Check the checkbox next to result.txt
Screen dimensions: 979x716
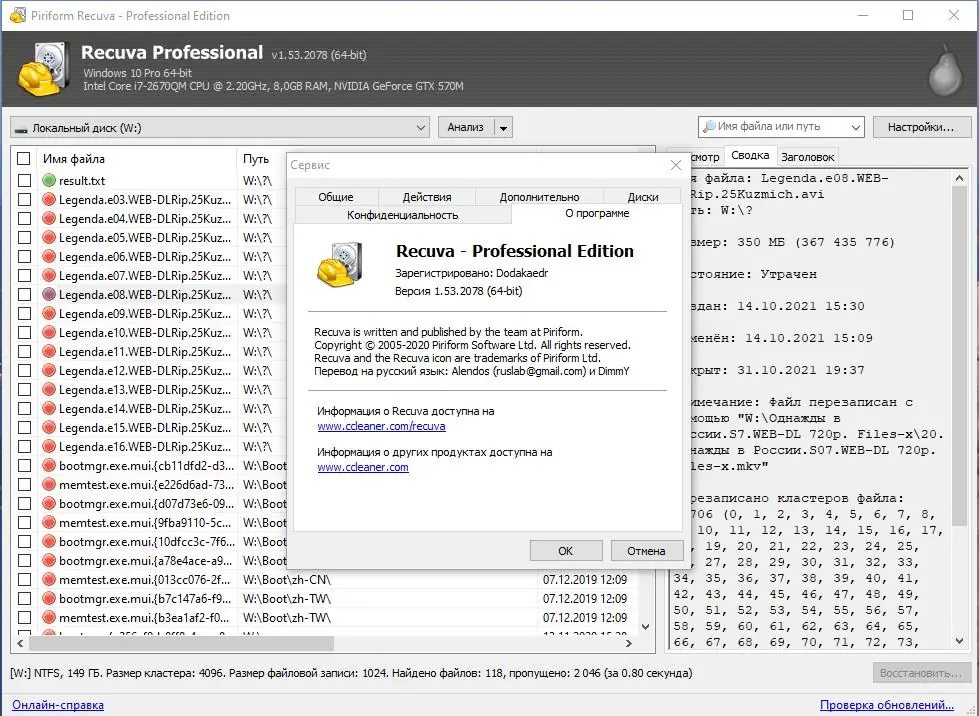click(x=25, y=180)
